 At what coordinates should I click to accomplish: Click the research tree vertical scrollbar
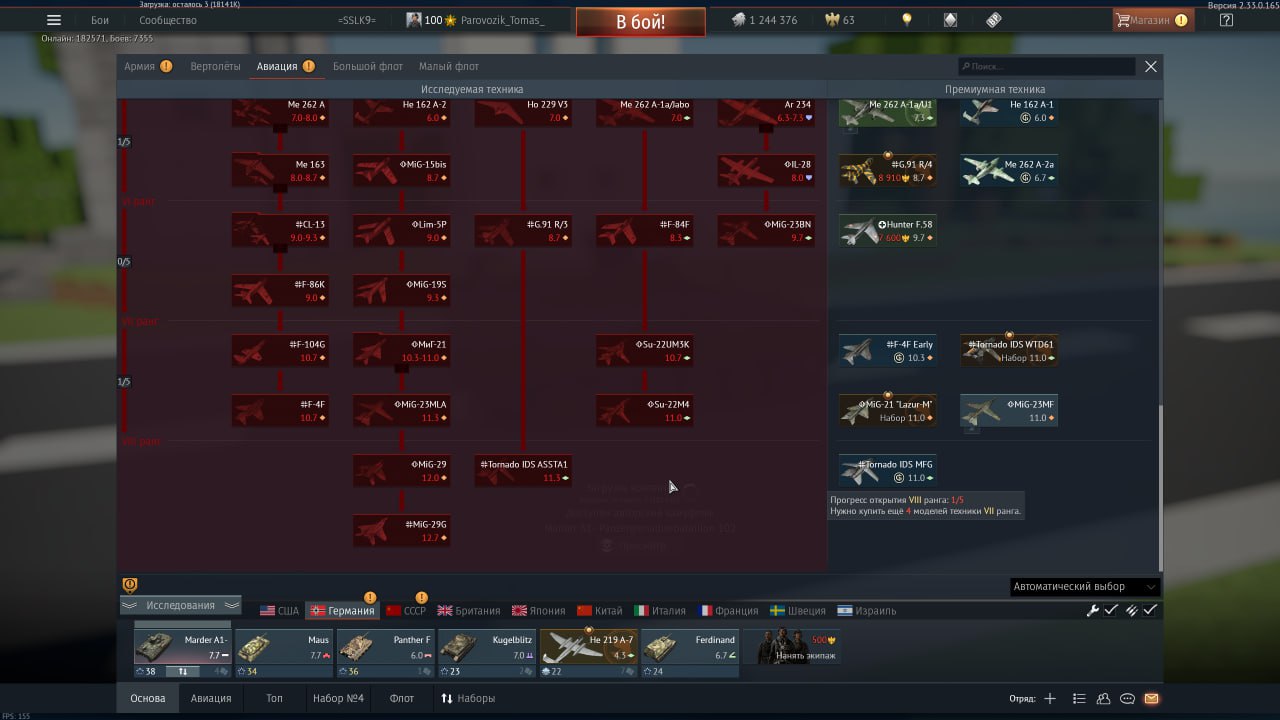[x=1160, y=487]
